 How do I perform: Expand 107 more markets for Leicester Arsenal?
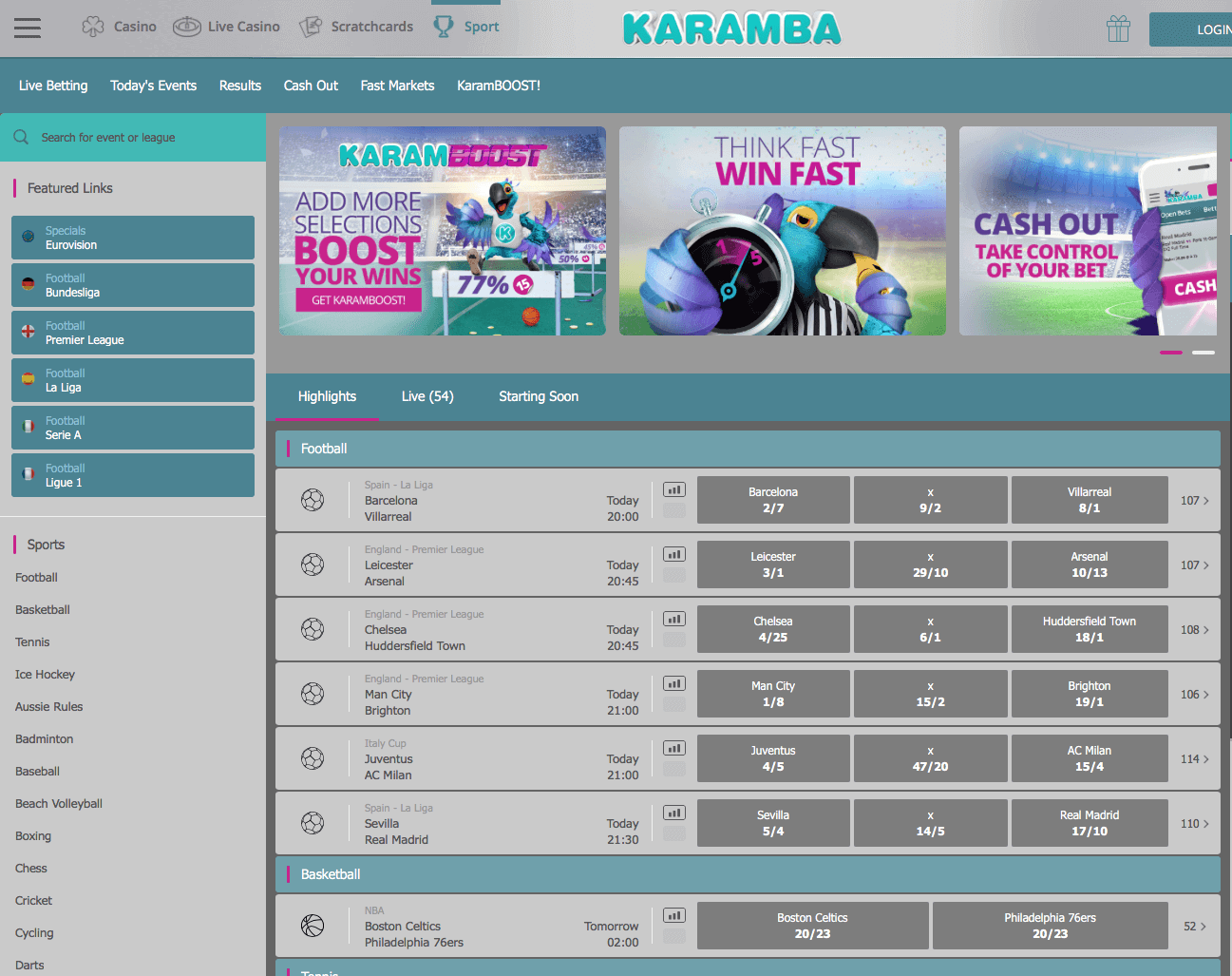click(1195, 565)
